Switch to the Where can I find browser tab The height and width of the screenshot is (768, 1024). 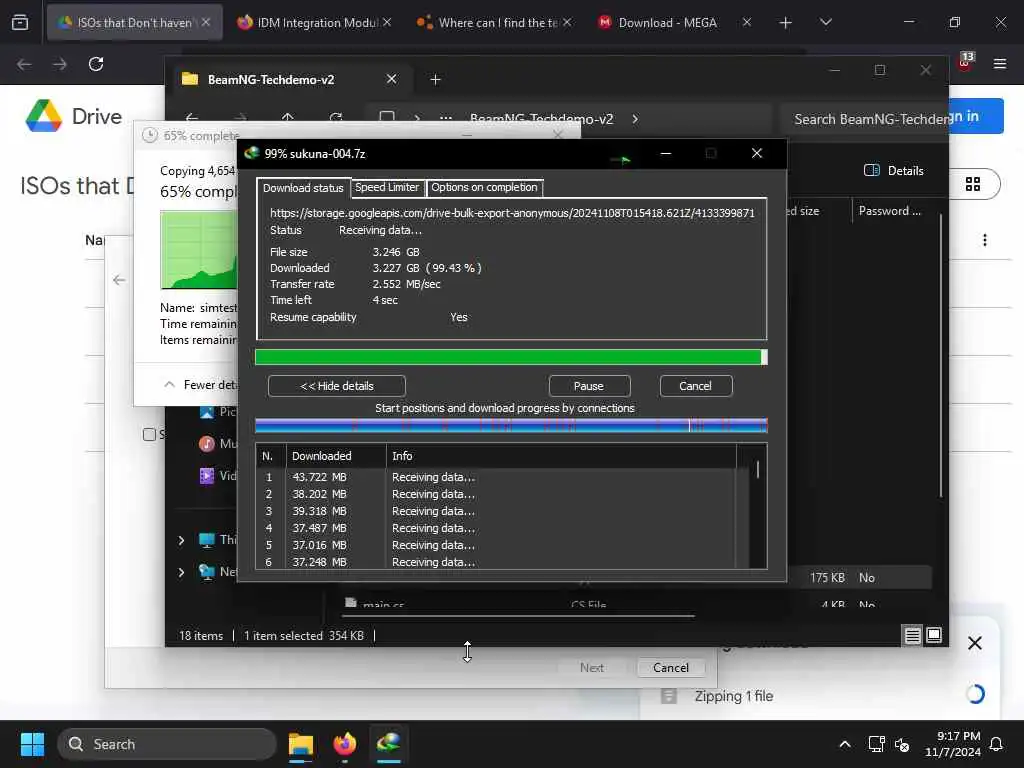pos(494,22)
